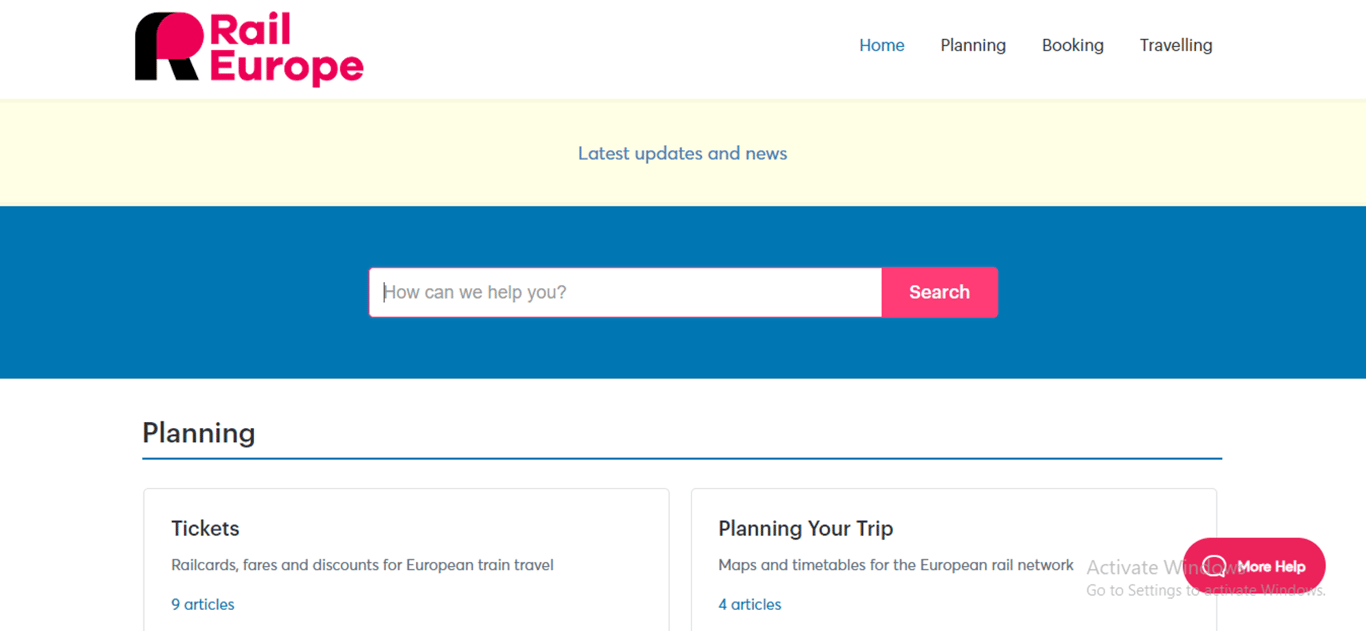Open the Planning Your Trip category title

click(x=805, y=528)
